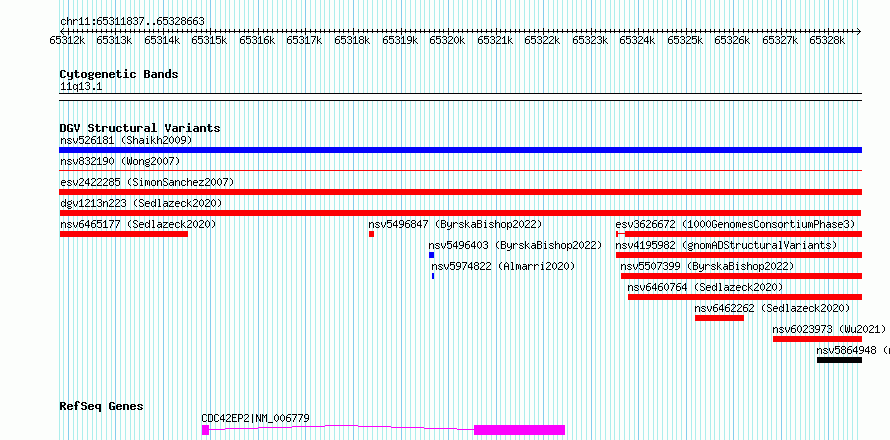Viewport: 890px width, 440px height.
Task: Click the DGV Structural Variants track title
Action: click(140, 128)
